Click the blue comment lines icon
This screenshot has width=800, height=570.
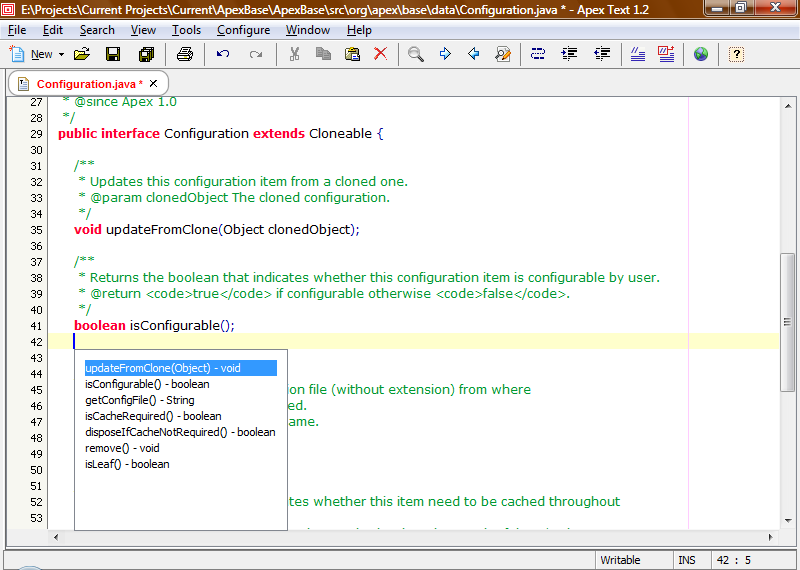coord(637,54)
